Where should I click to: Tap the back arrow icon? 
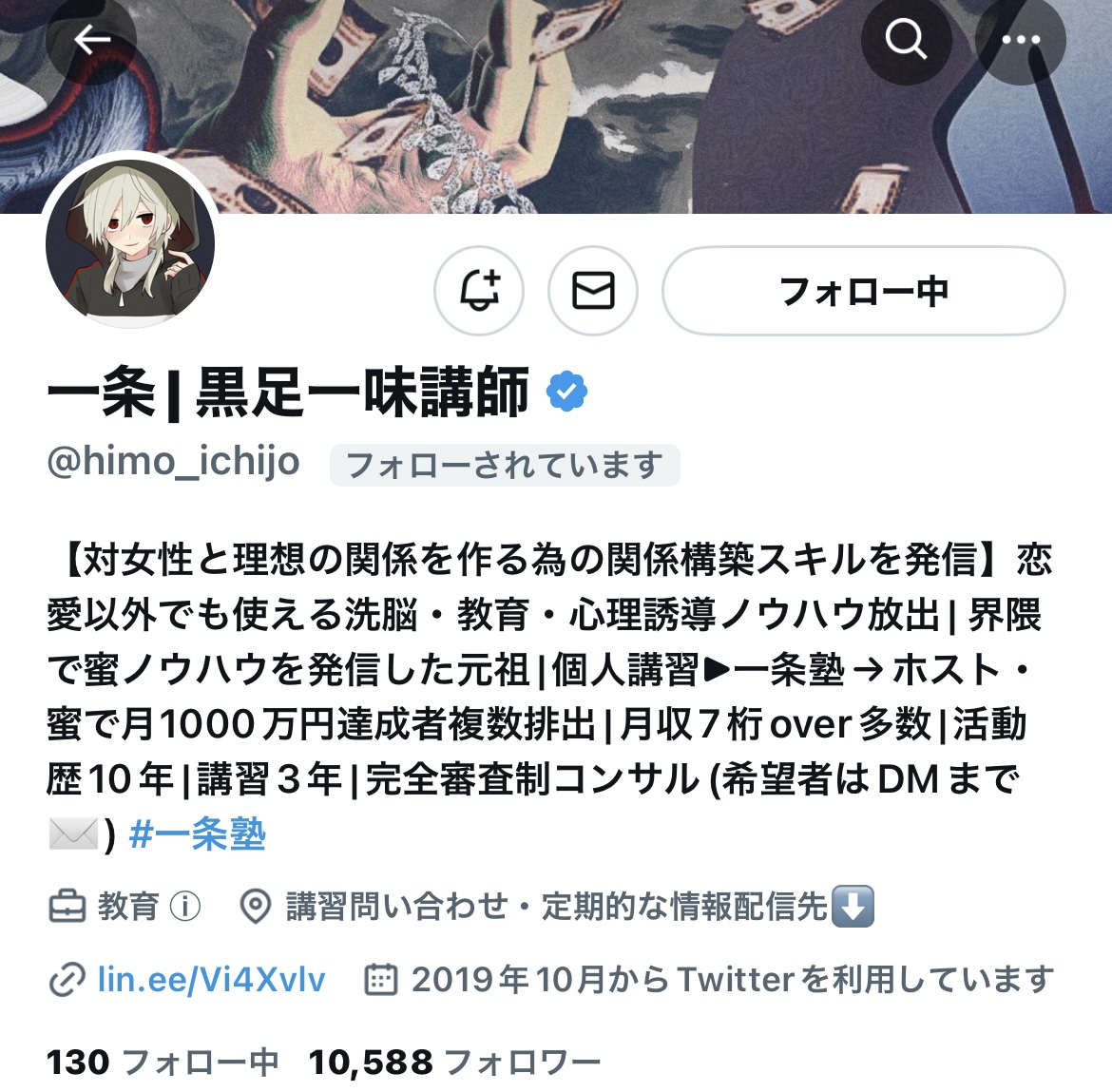point(91,40)
